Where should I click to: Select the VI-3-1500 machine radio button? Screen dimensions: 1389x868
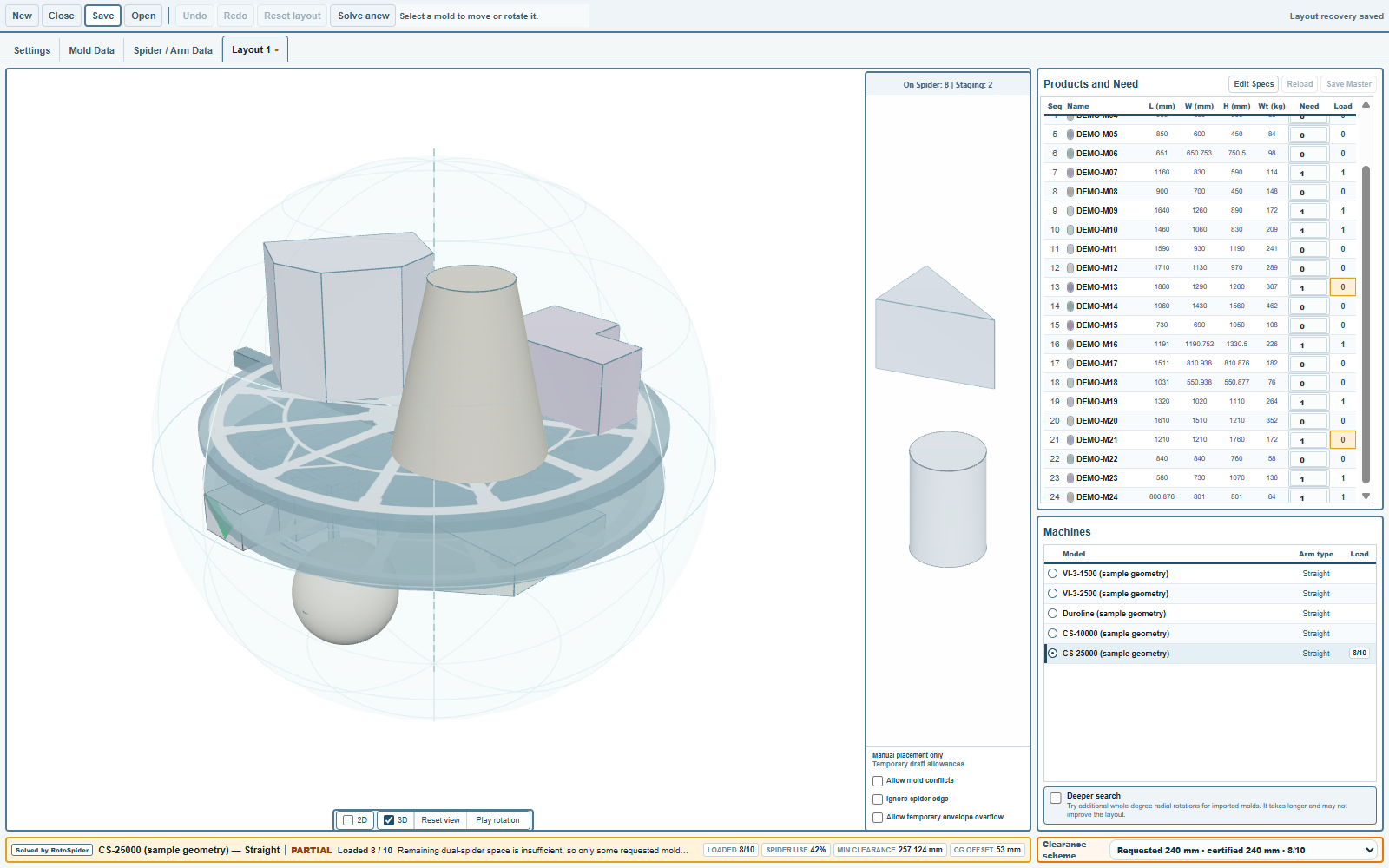click(1053, 574)
